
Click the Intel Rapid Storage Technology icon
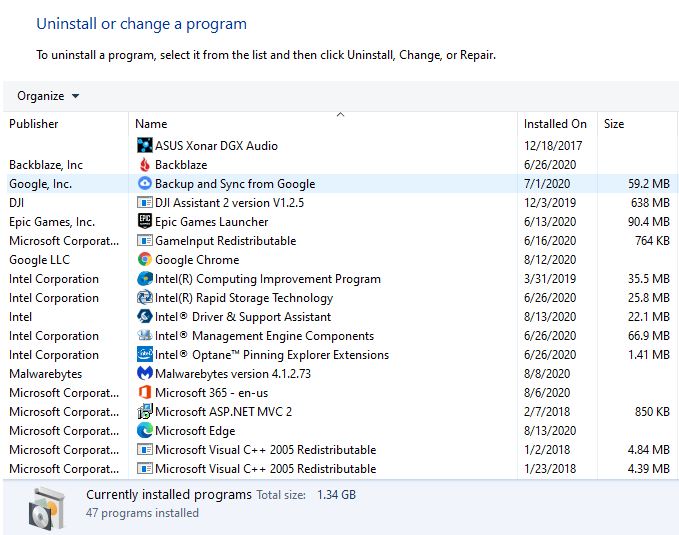click(x=145, y=298)
